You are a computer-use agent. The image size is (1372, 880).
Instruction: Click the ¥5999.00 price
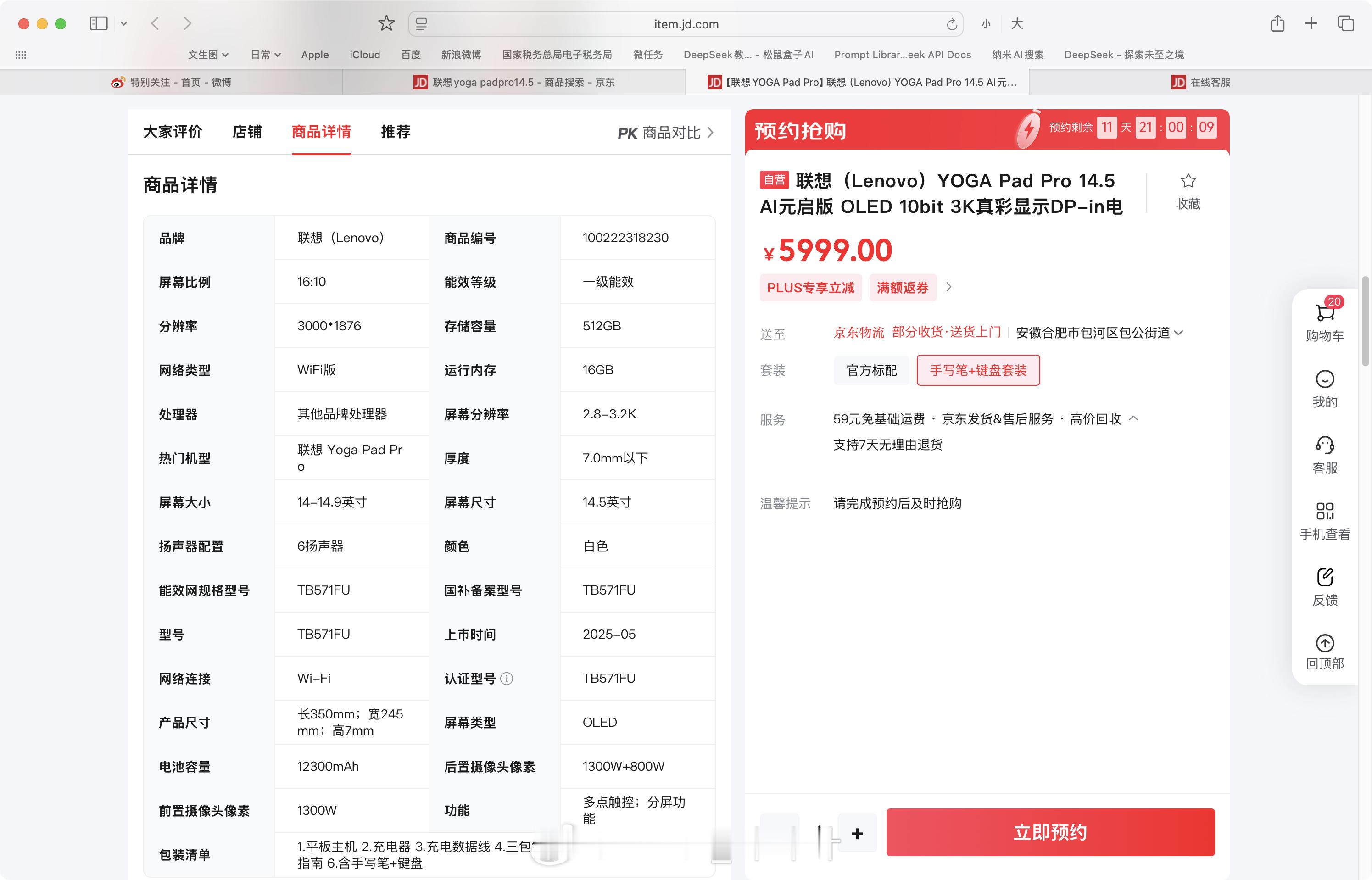pos(827,251)
